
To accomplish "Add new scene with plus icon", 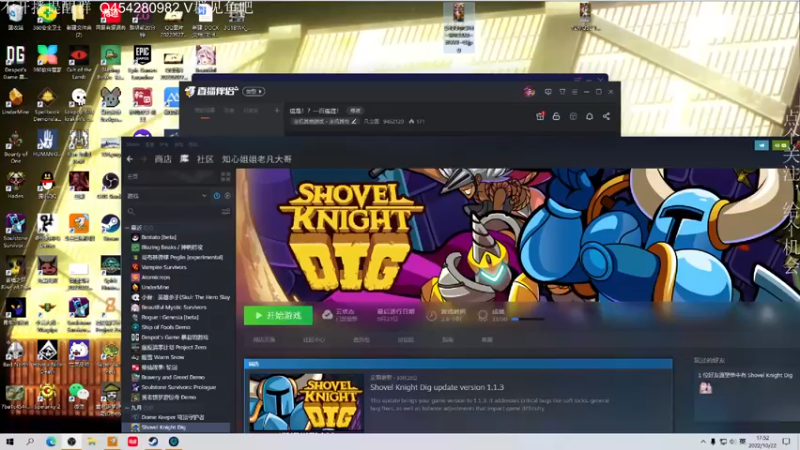I will (277, 110).
